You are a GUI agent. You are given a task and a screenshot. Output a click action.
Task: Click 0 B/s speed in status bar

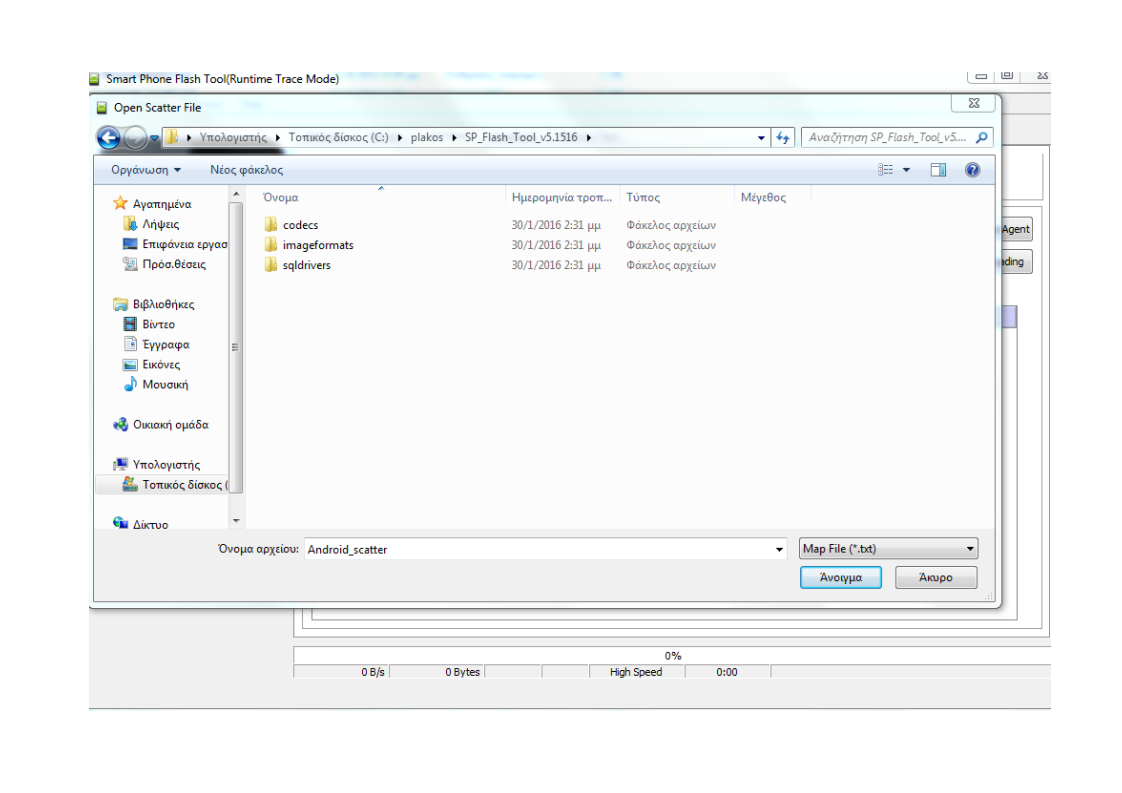(373, 672)
